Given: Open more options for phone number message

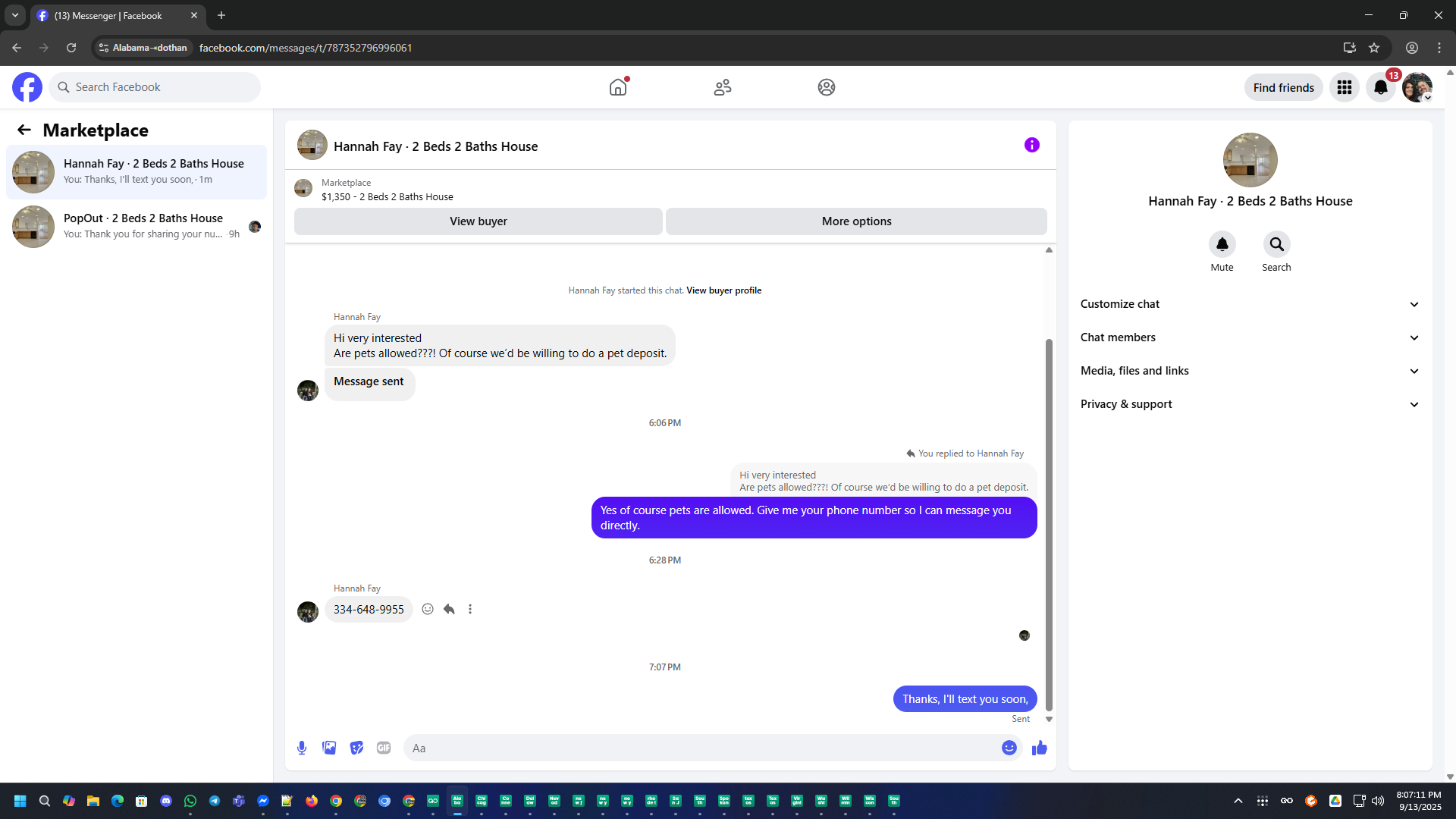Looking at the screenshot, I should 470,609.
